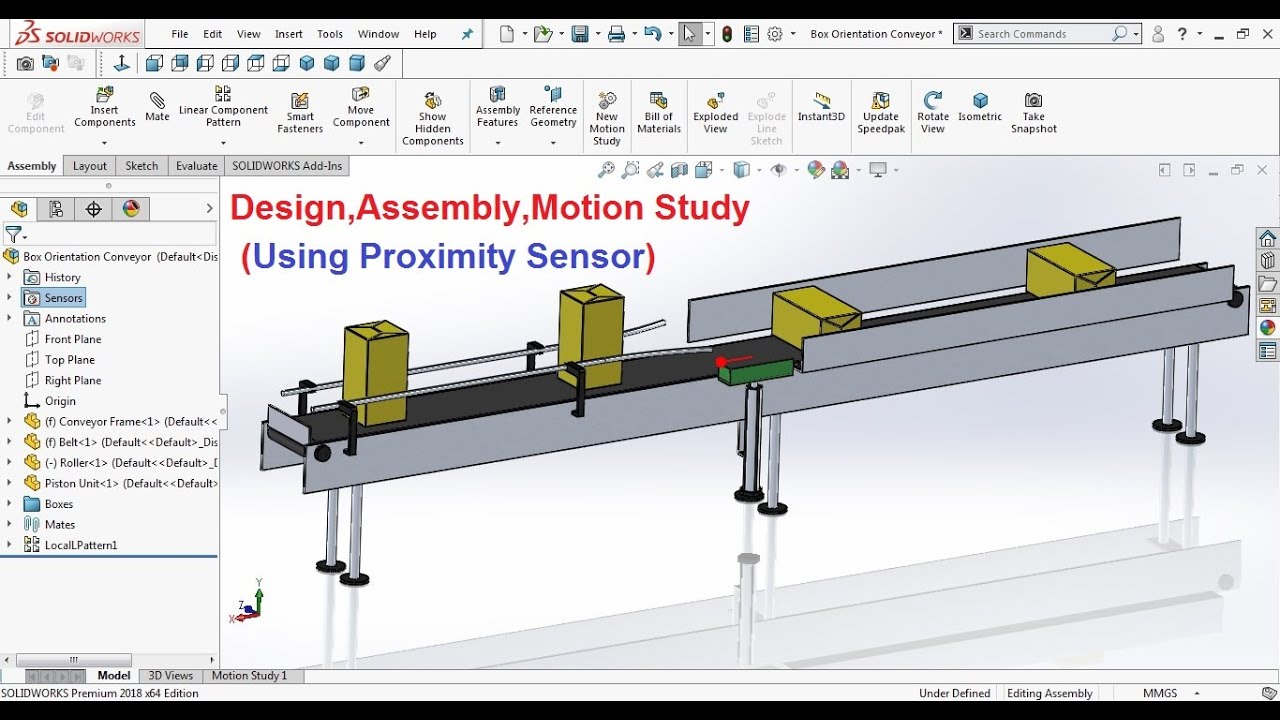Open Assembly Features dropdown arrow
1280x720 pixels.
click(x=497, y=143)
